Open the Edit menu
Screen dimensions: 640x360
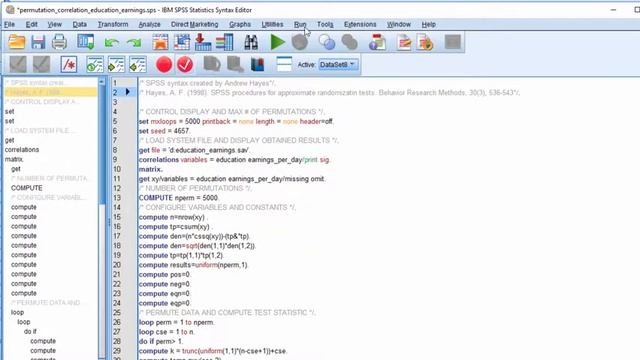click(31, 24)
